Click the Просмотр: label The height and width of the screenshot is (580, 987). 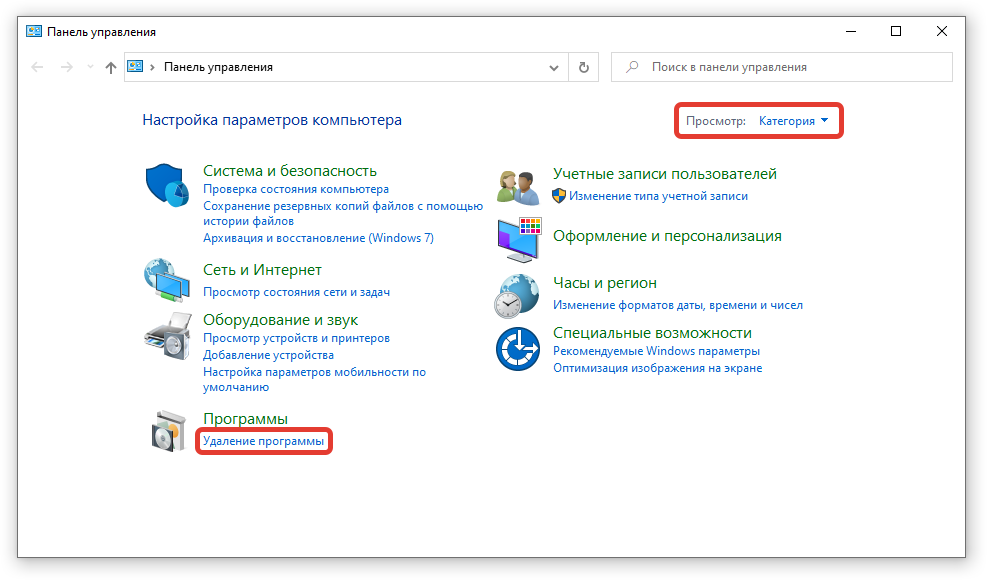tap(716, 121)
